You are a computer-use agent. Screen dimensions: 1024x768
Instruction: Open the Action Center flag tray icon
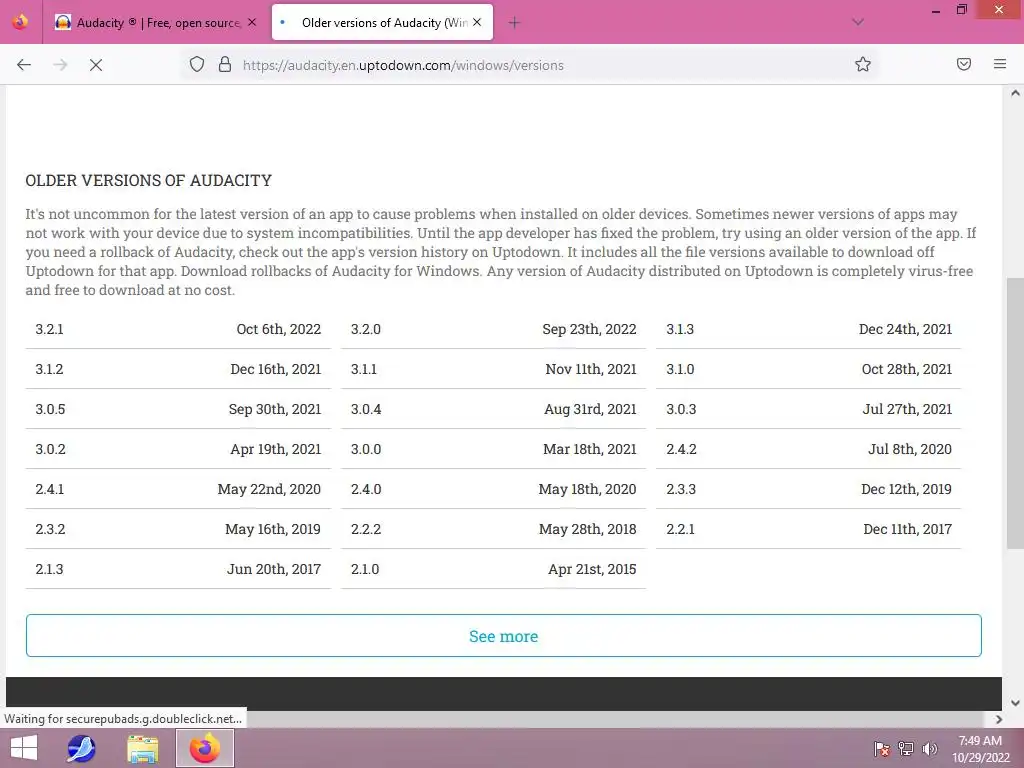coord(882,749)
